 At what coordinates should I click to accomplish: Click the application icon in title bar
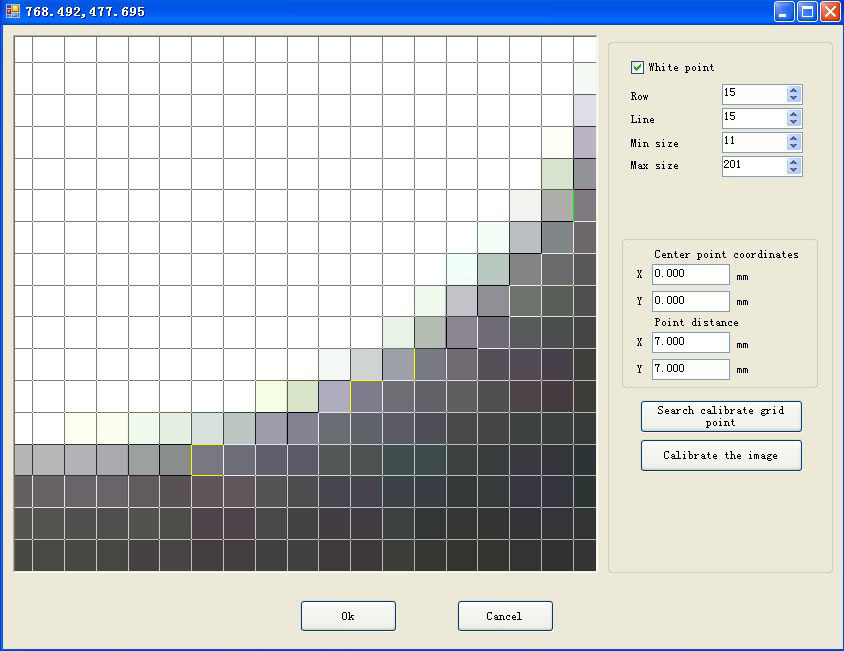[x=12, y=11]
